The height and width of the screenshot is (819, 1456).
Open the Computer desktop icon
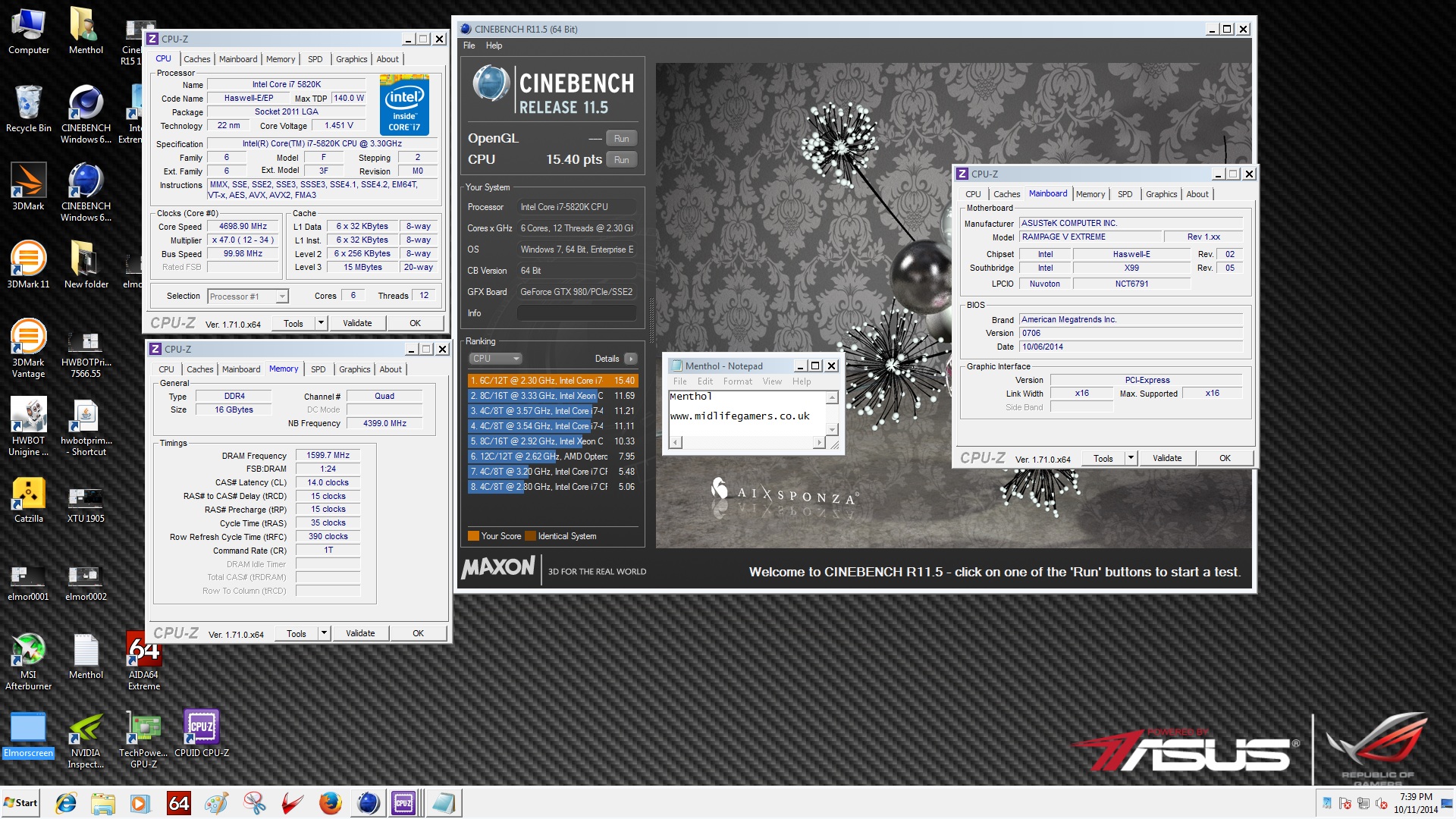(x=29, y=32)
